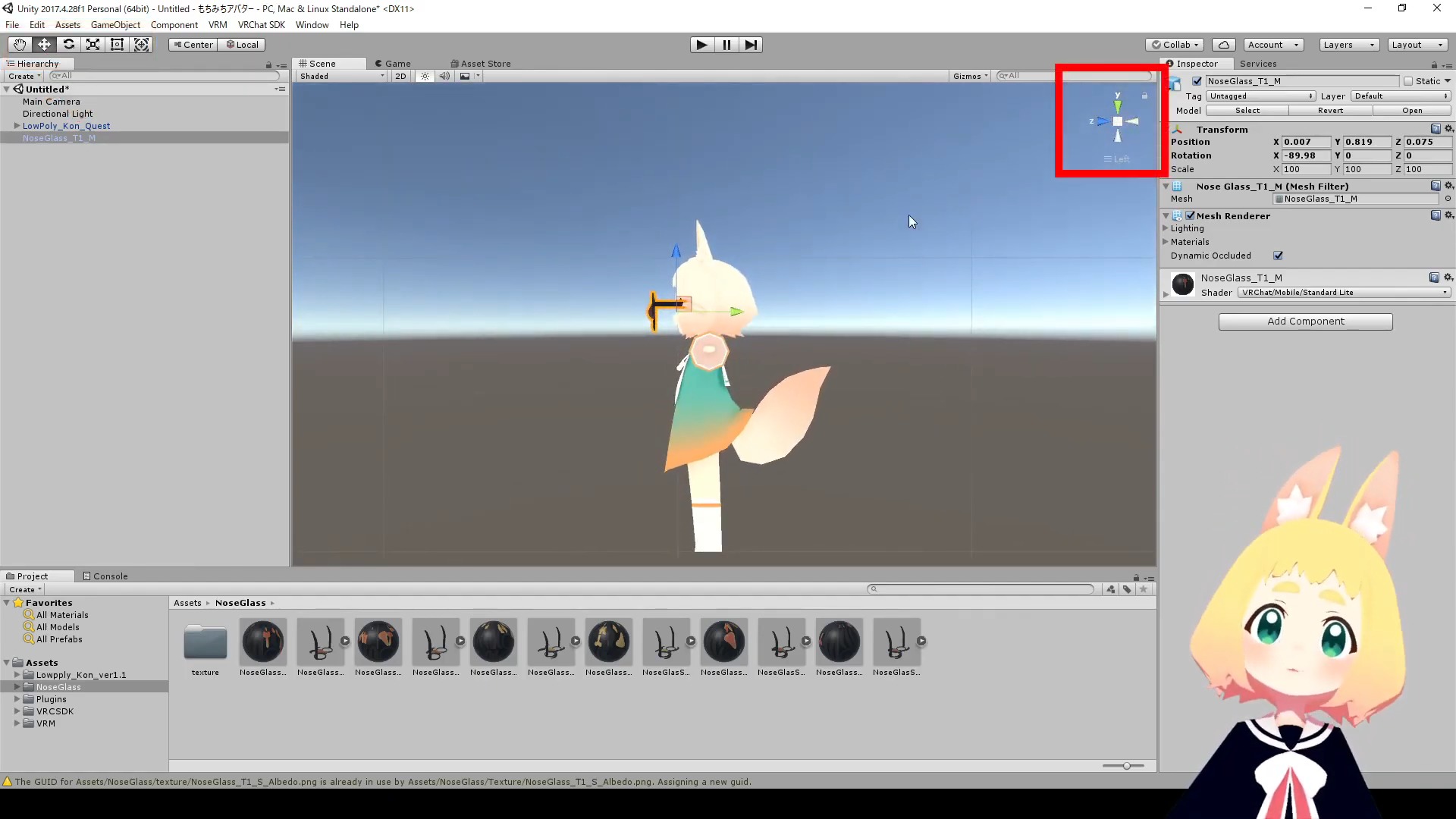Select the Scale tool

pos(93,45)
